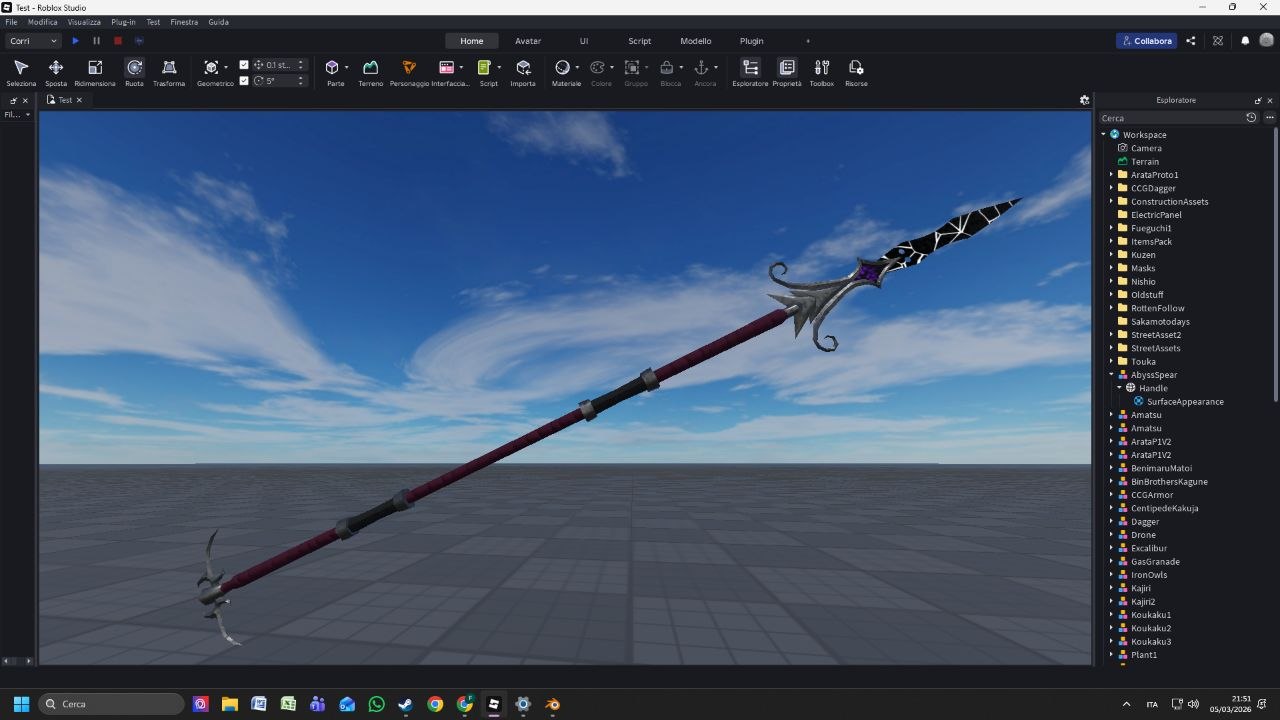Viewport: 1280px width, 720px height.
Task: Select the Ridimensiona (Scale) tool
Action: coord(95,70)
